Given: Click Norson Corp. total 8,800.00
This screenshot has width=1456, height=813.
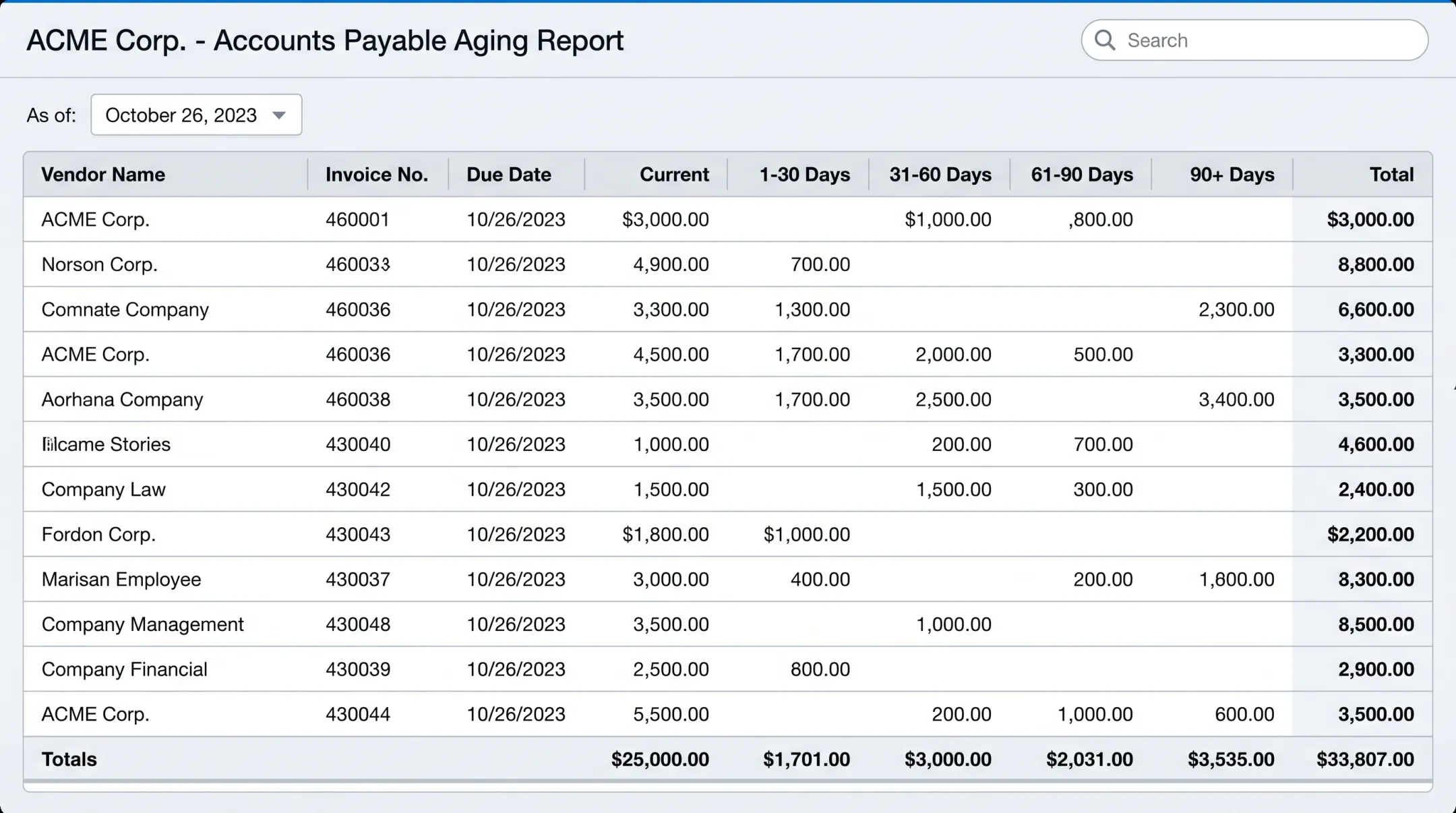Looking at the screenshot, I should tap(1376, 264).
